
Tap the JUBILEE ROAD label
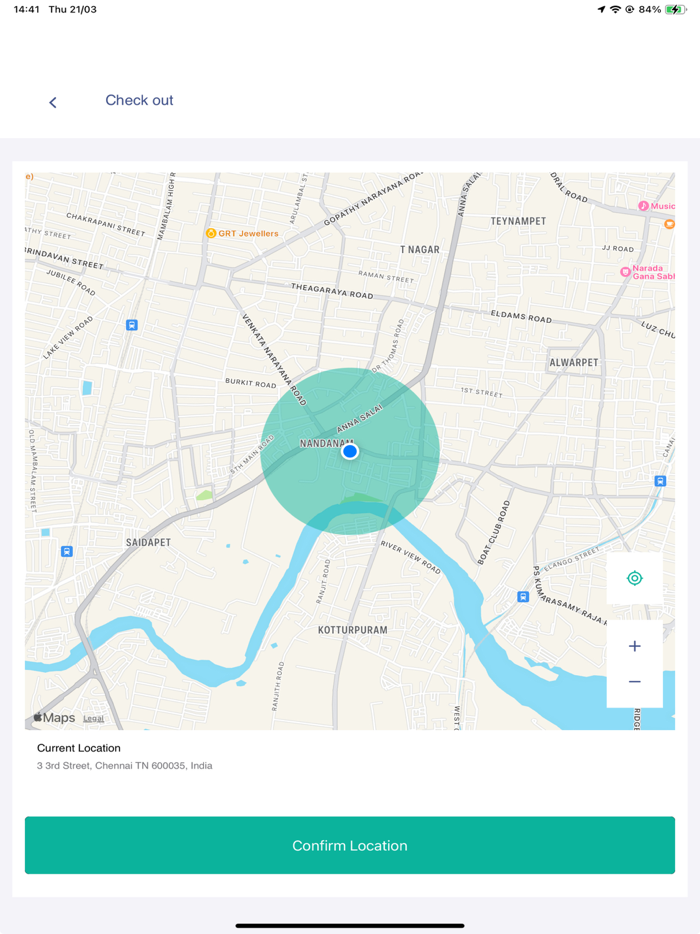[71, 282]
